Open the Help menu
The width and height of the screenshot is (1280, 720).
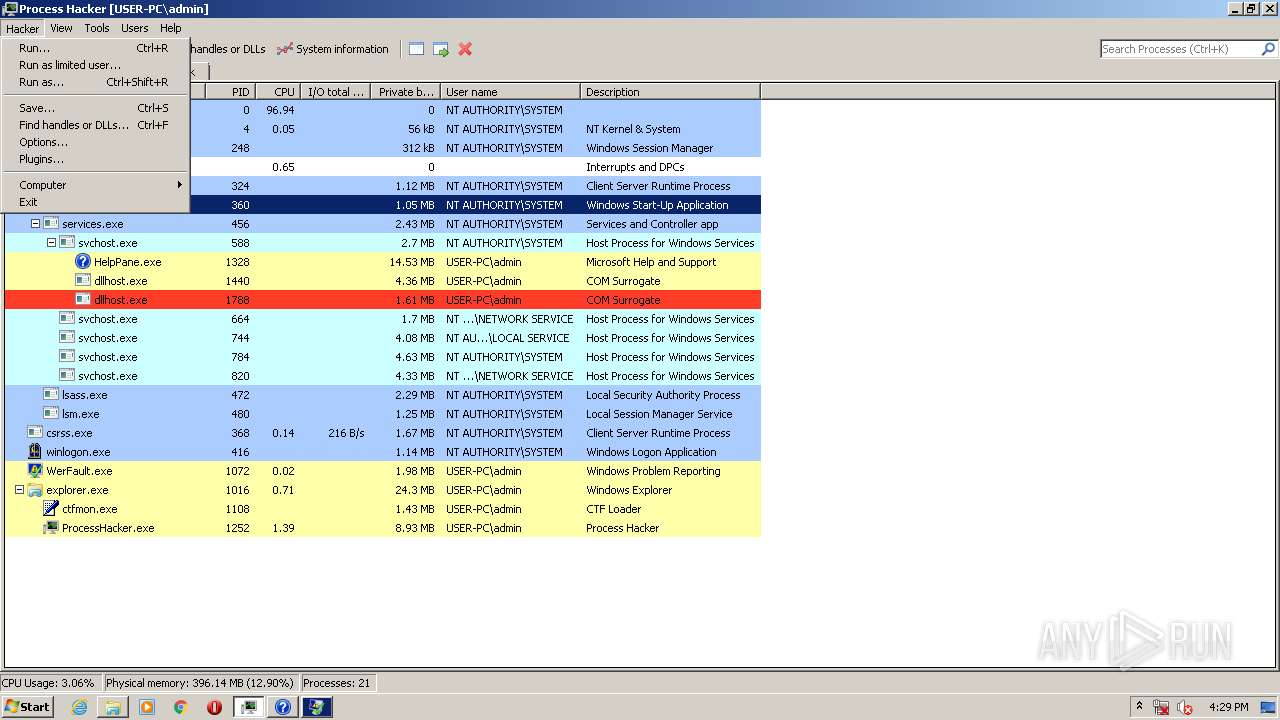tap(171, 28)
